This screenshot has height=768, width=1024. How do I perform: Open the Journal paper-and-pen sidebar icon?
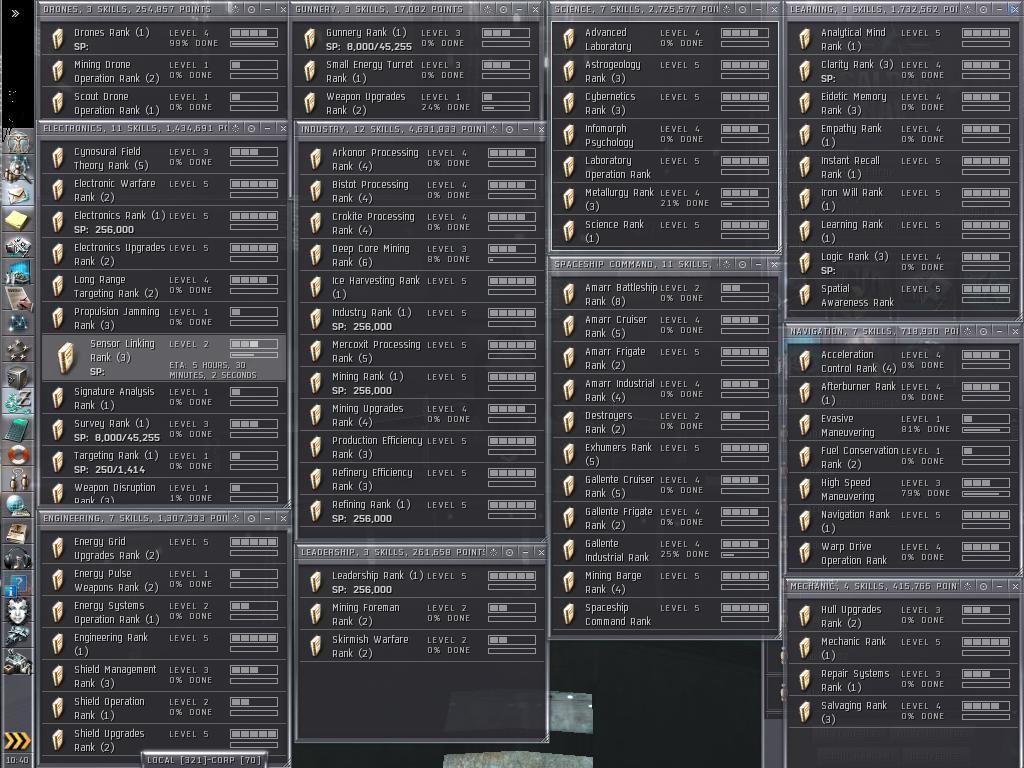tap(18, 298)
